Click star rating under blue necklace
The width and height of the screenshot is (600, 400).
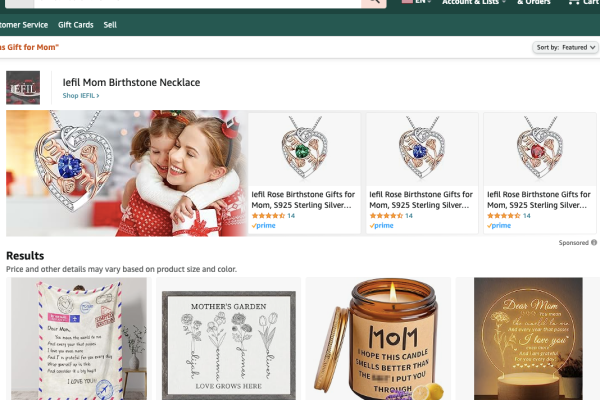(x=386, y=216)
